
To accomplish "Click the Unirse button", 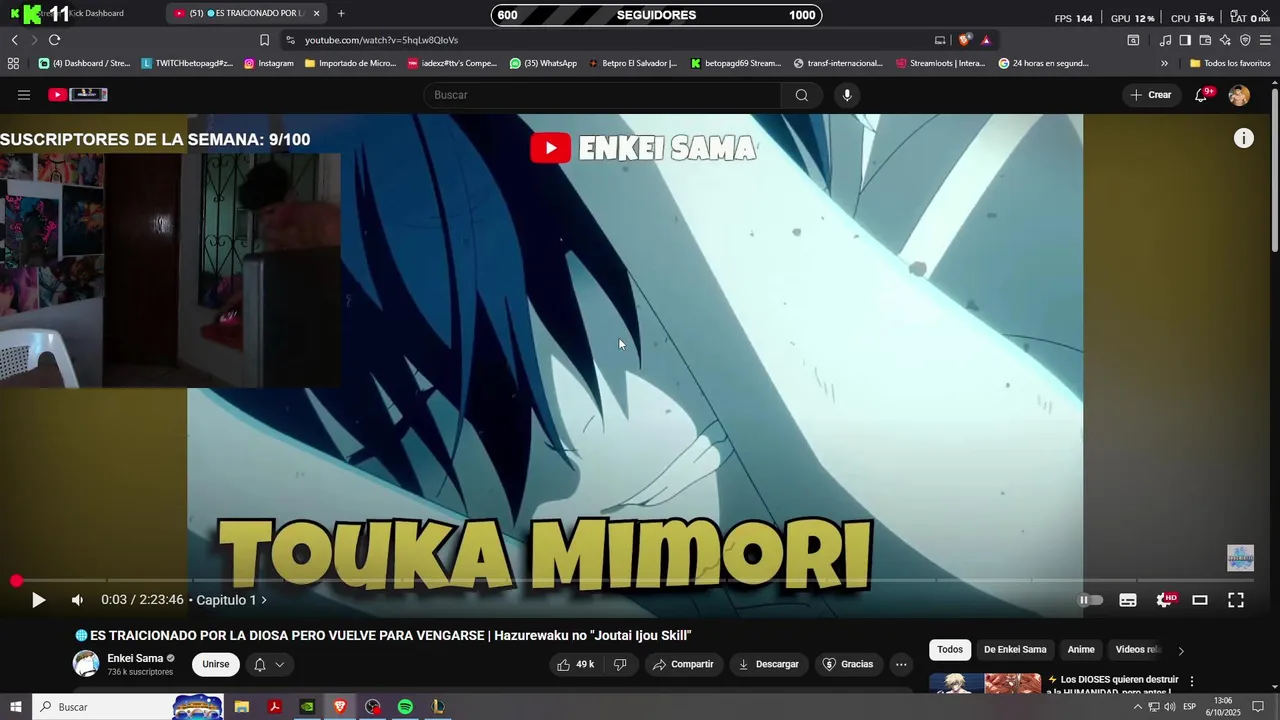I will point(216,664).
